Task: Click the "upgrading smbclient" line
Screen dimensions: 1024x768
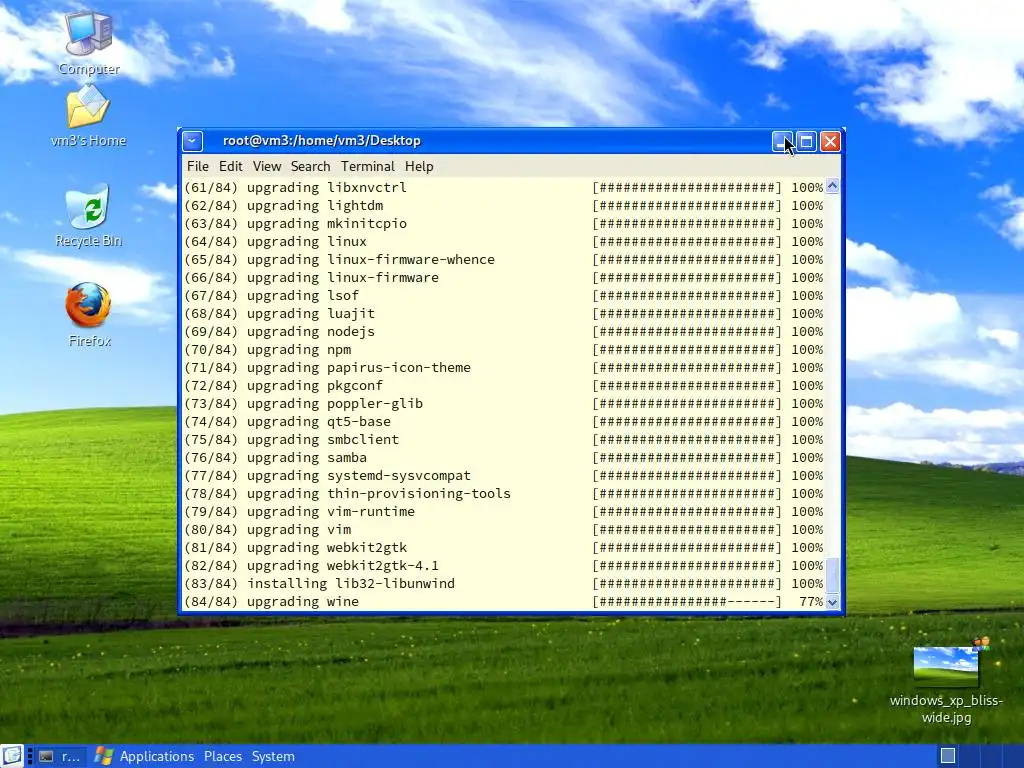Action: [504, 440]
